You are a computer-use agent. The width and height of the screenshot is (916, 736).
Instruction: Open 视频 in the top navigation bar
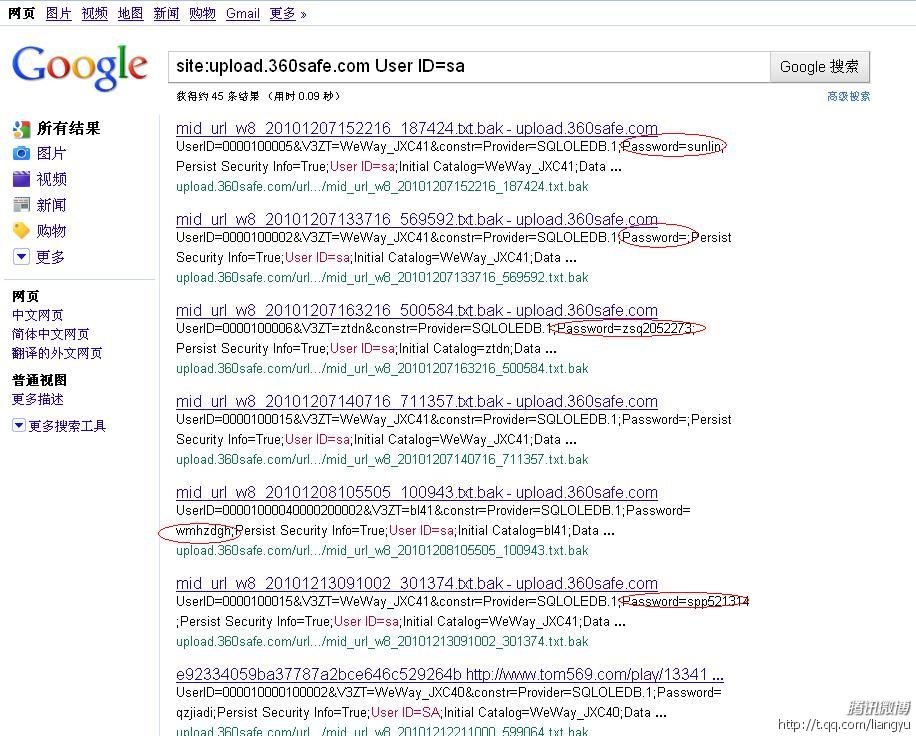tap(94, 13)
